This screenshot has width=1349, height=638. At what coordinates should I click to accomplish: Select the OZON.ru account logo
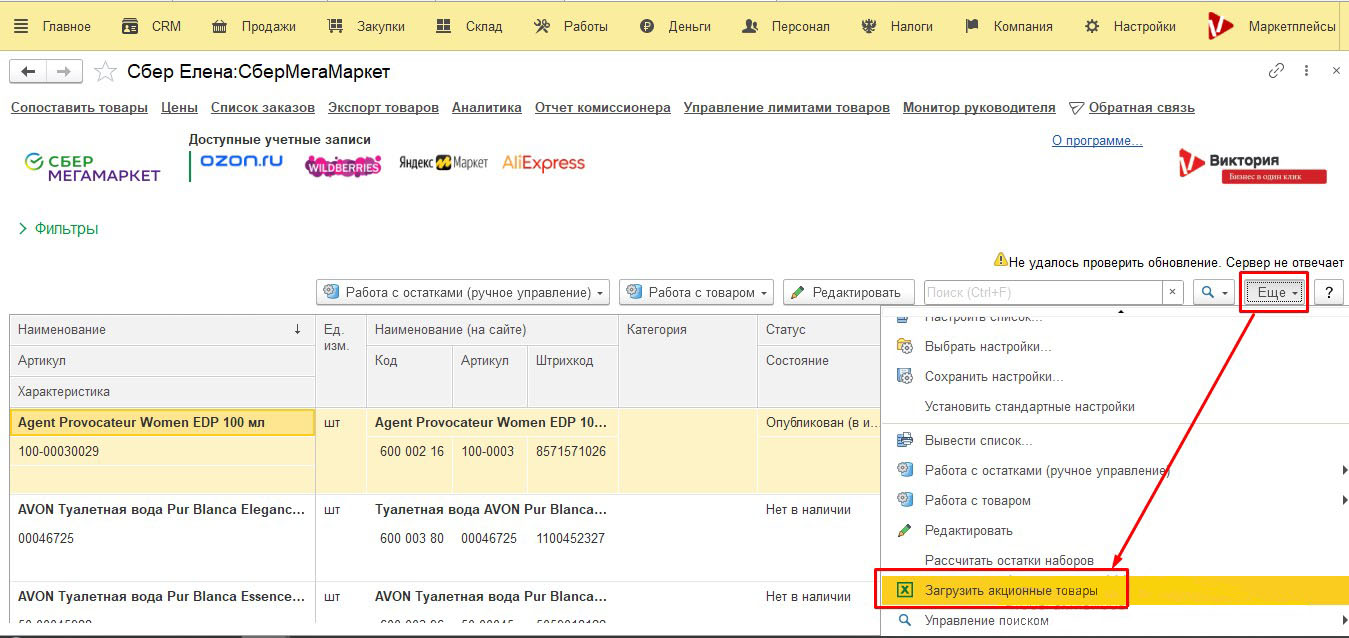coord(241,161)
